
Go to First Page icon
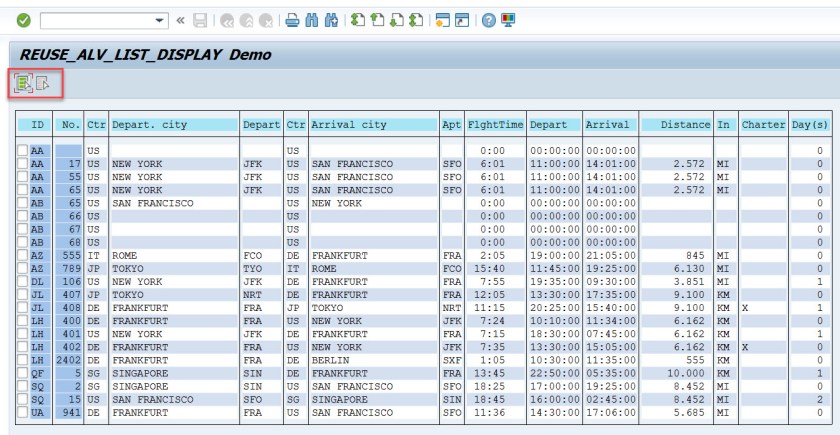coord(359,19)
